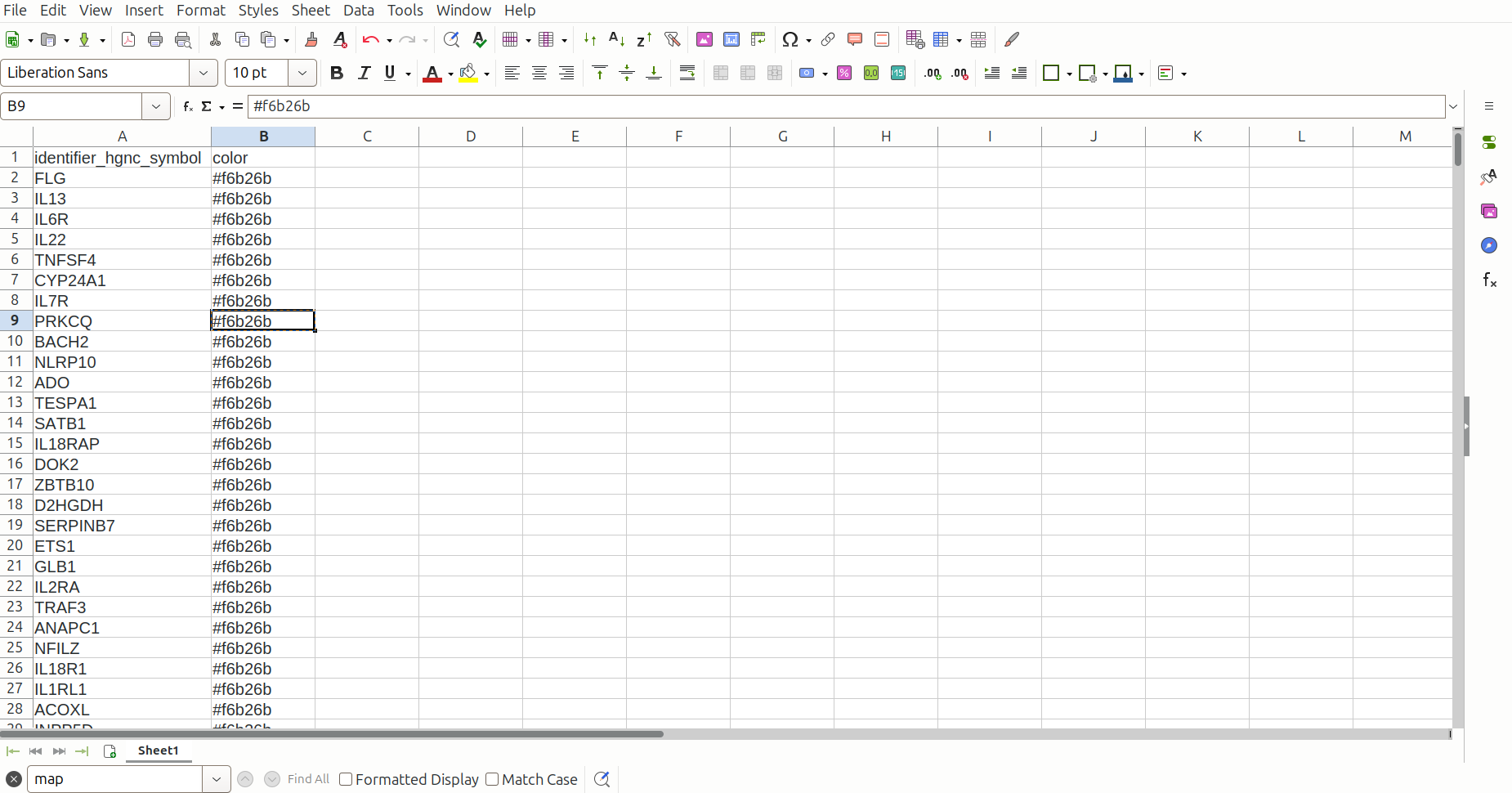Open the Insert Special Character icon
The width and height of the screenshot is (1512, 793).
pos(790,39)
